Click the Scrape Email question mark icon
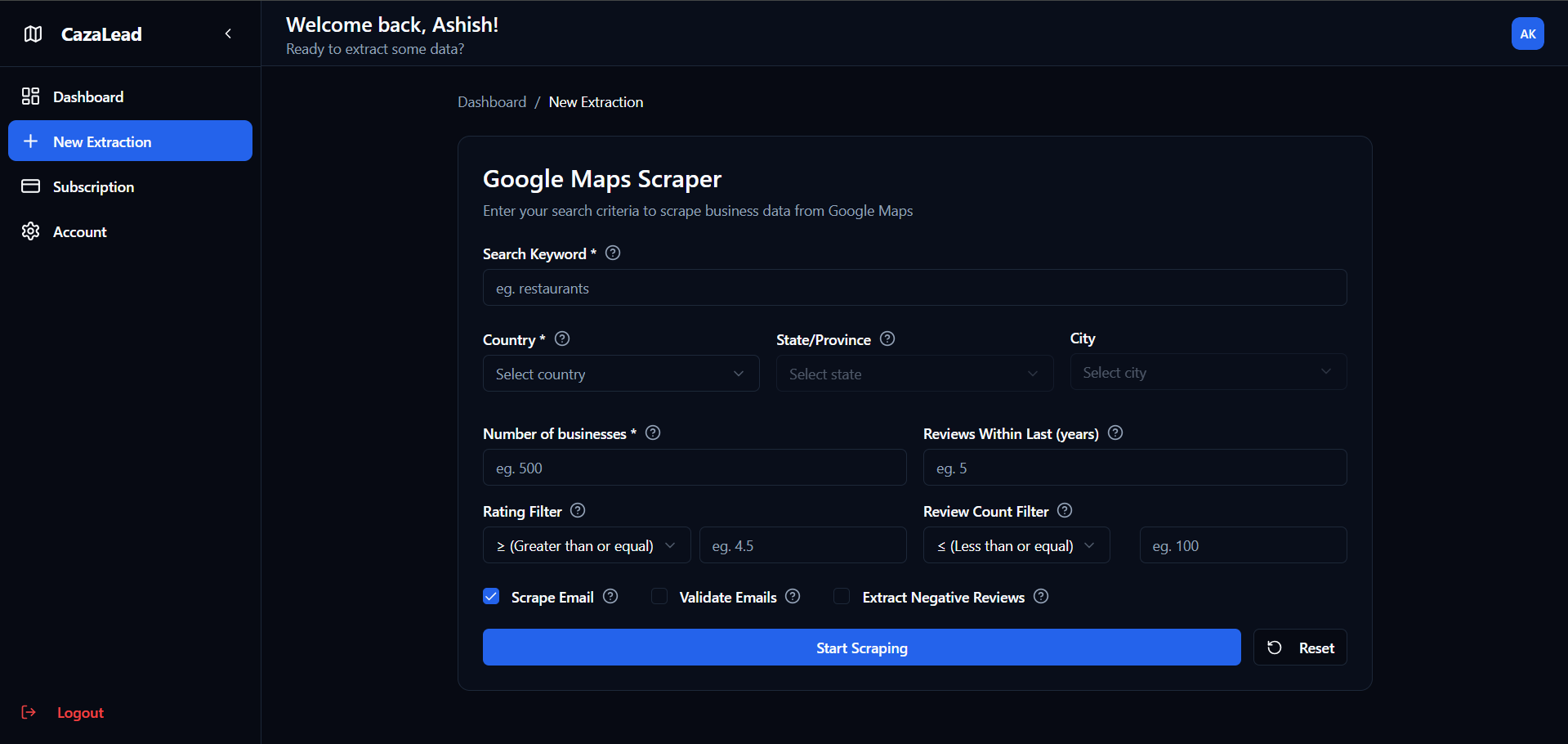 (610, 596)
